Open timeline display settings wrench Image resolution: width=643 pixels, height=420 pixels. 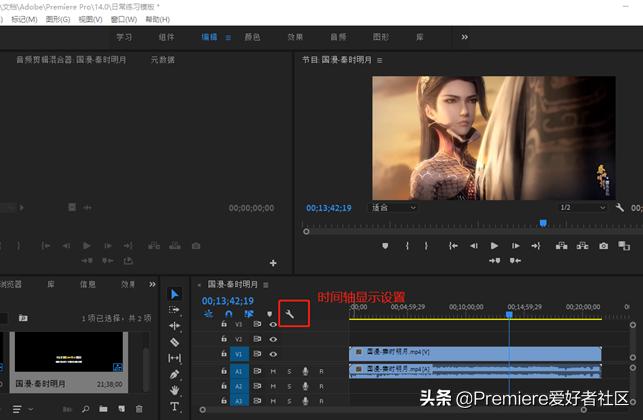(x=290, y=314)
